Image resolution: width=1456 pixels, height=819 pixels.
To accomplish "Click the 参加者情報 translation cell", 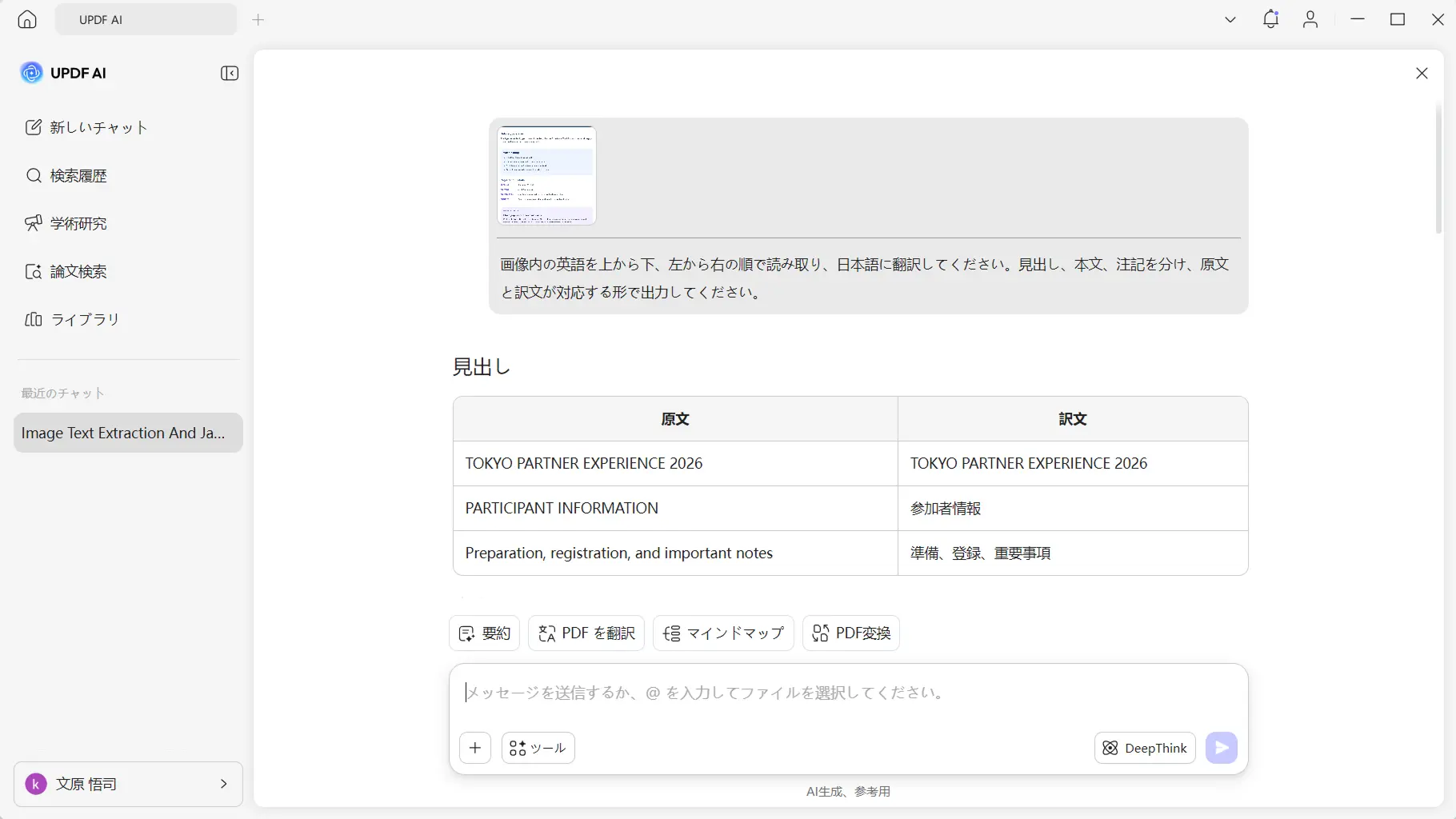I will [x=1073, y=509].
